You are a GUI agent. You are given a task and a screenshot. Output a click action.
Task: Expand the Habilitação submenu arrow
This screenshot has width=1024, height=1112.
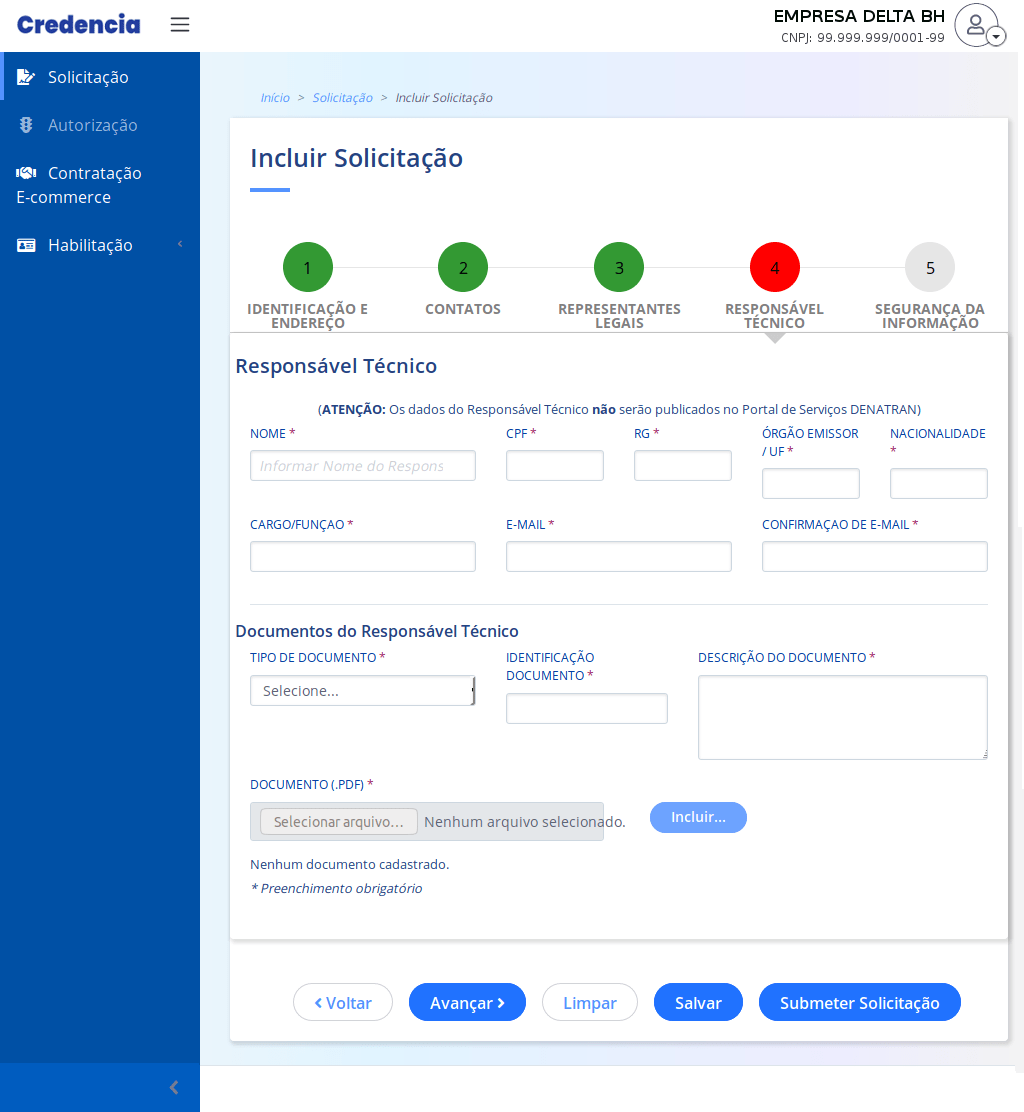tap(180, 245)
